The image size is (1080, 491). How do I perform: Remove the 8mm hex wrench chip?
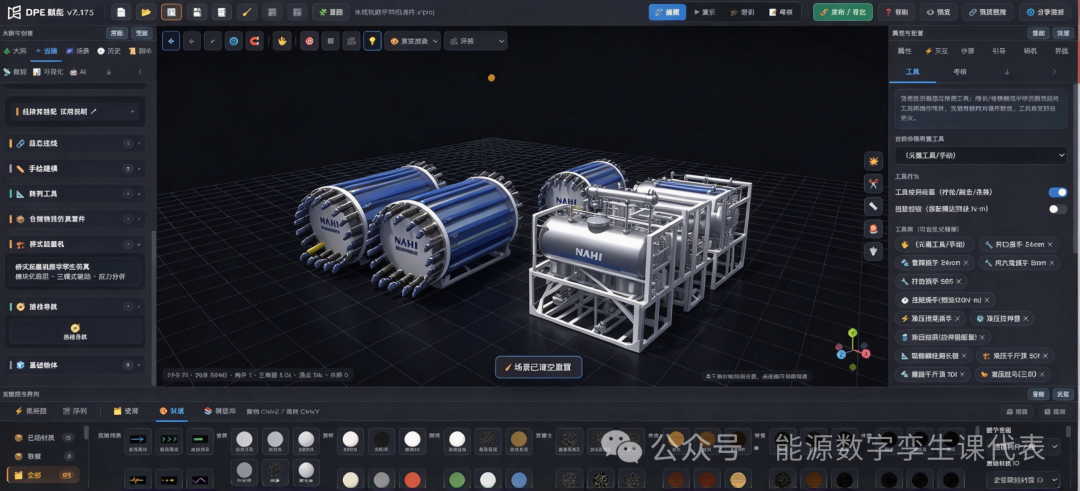(1051, 263)
